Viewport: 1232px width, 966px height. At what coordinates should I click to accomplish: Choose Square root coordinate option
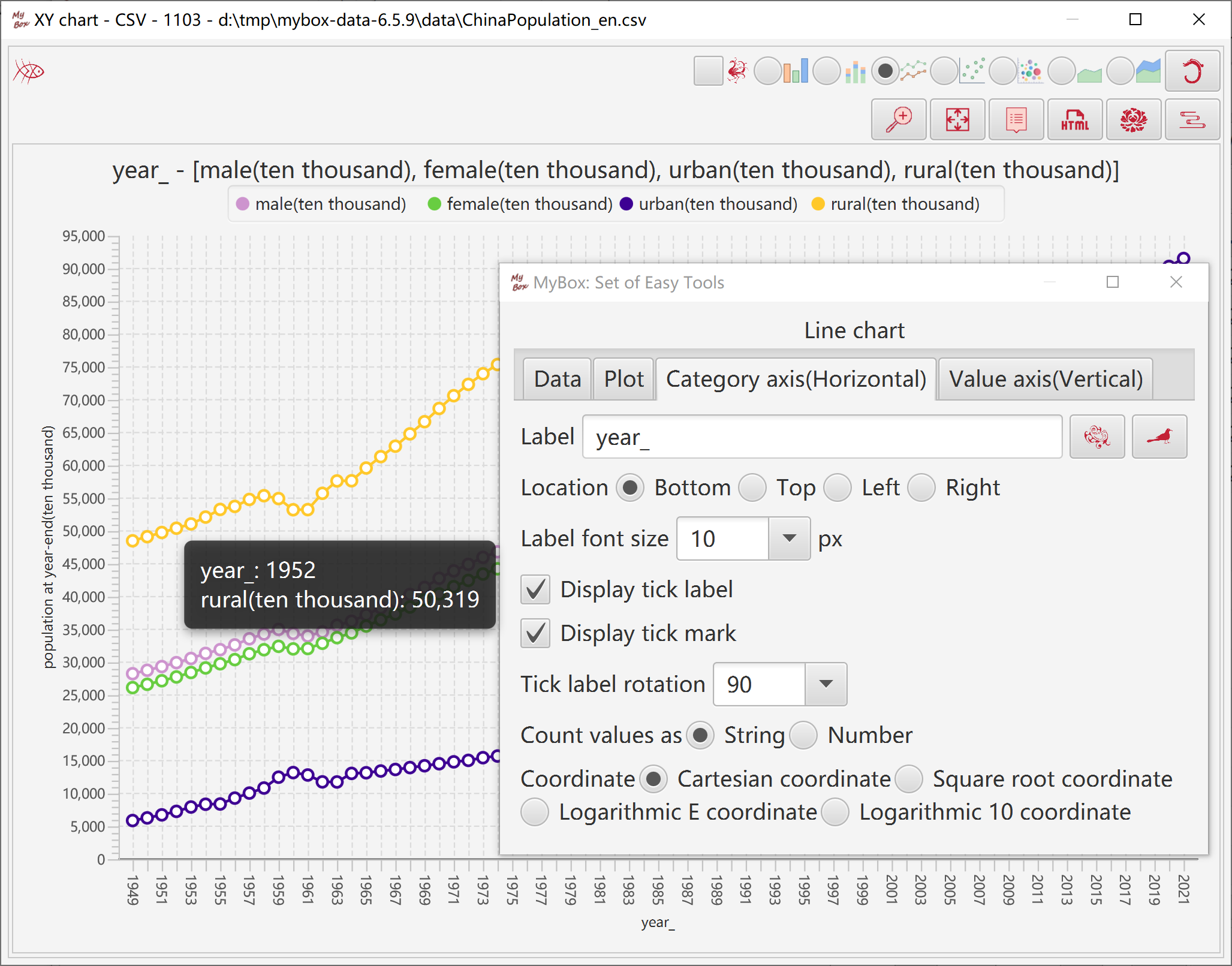tap(909, 779)
